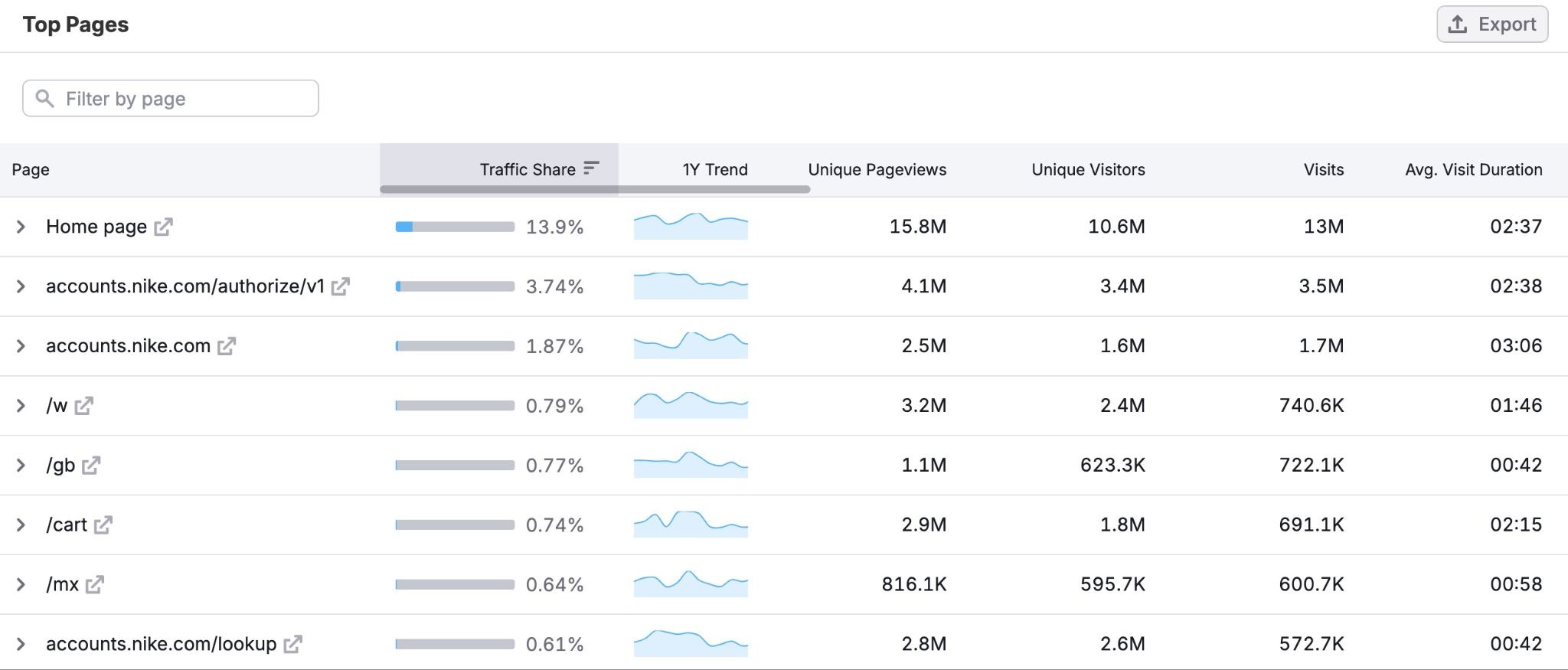The height and width of the screenshot is (670, 1568).
Task: Expand the accounts.nike.com/authorize/v1 row
Action: [x=21, y=286]
